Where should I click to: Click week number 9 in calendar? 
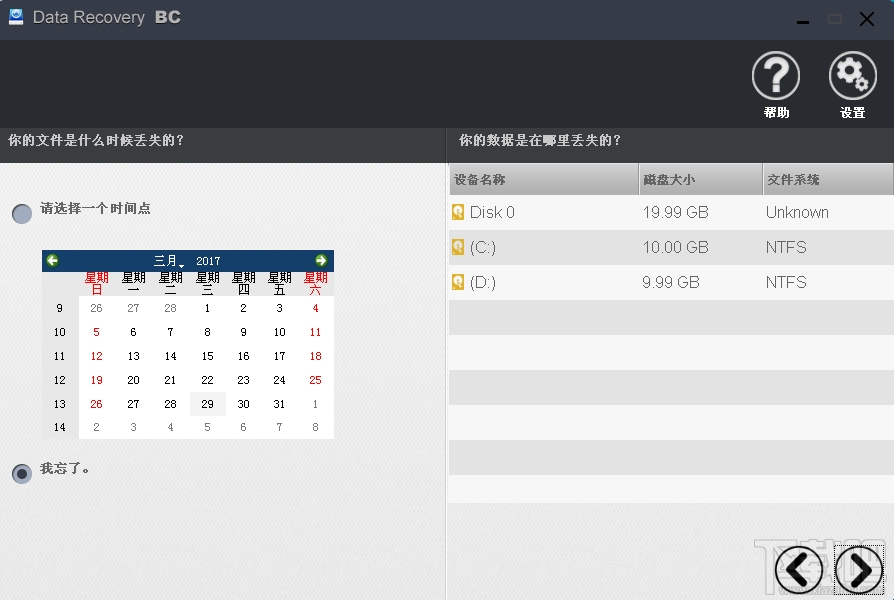[x=59, y=308]
